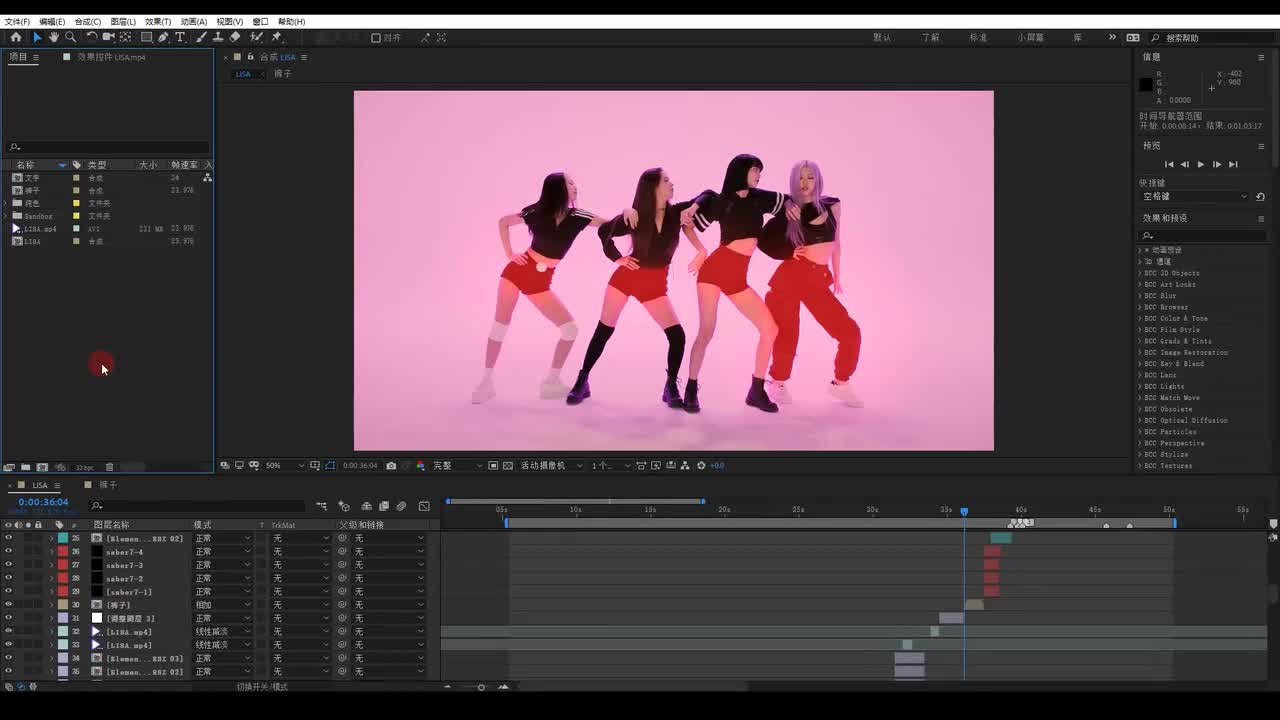This screenshot has height=720, width=1280.
Task: Click teal label color swatch of layer 25
Action: click(x=63, y=538)
